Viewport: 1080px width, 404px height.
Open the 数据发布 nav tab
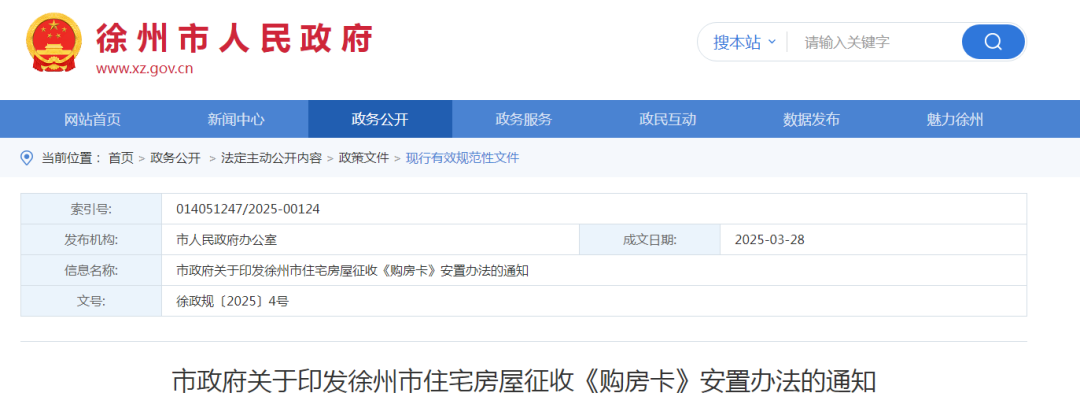point(811,119)
